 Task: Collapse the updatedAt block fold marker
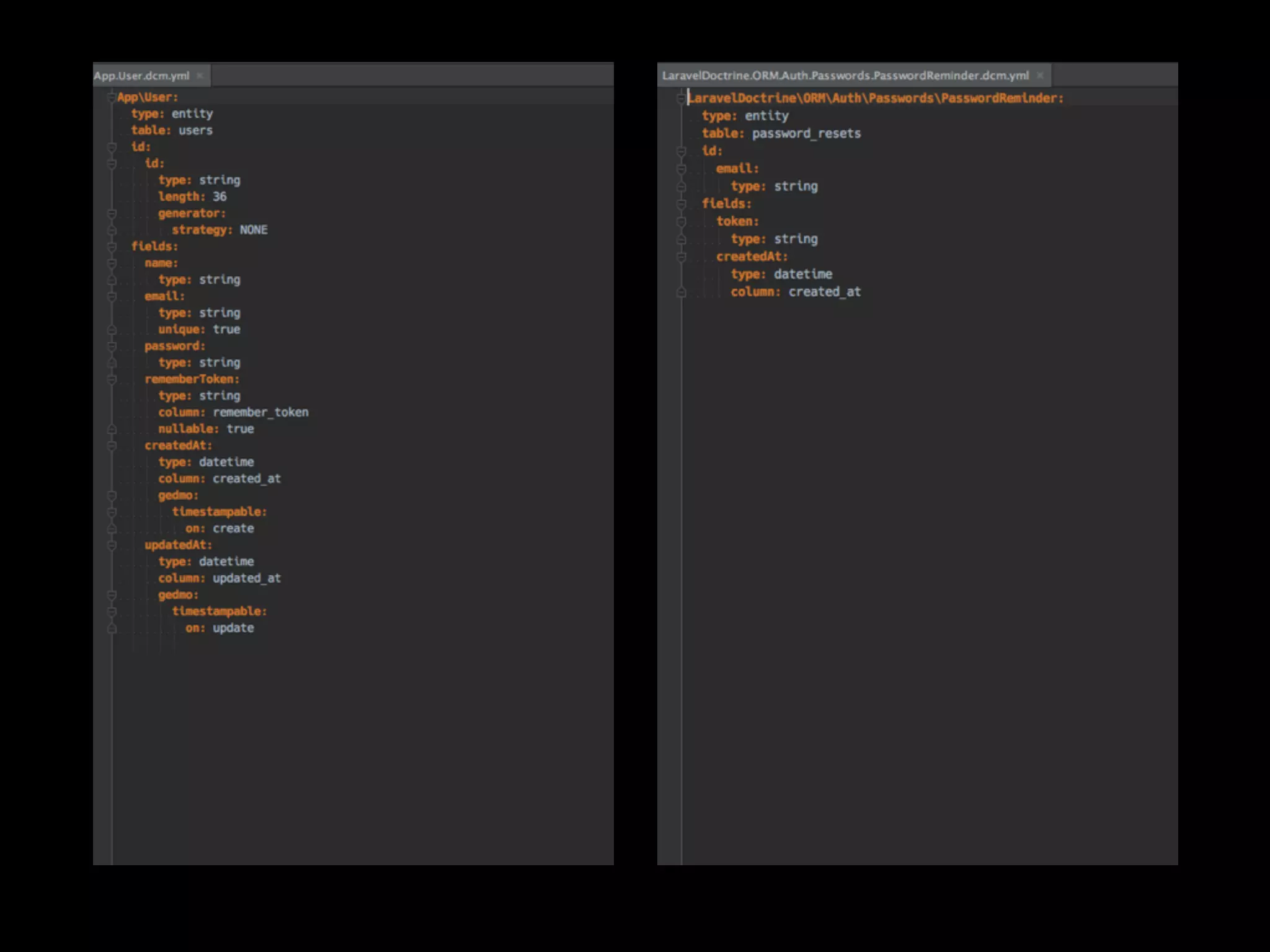click(x=112, y=545)
